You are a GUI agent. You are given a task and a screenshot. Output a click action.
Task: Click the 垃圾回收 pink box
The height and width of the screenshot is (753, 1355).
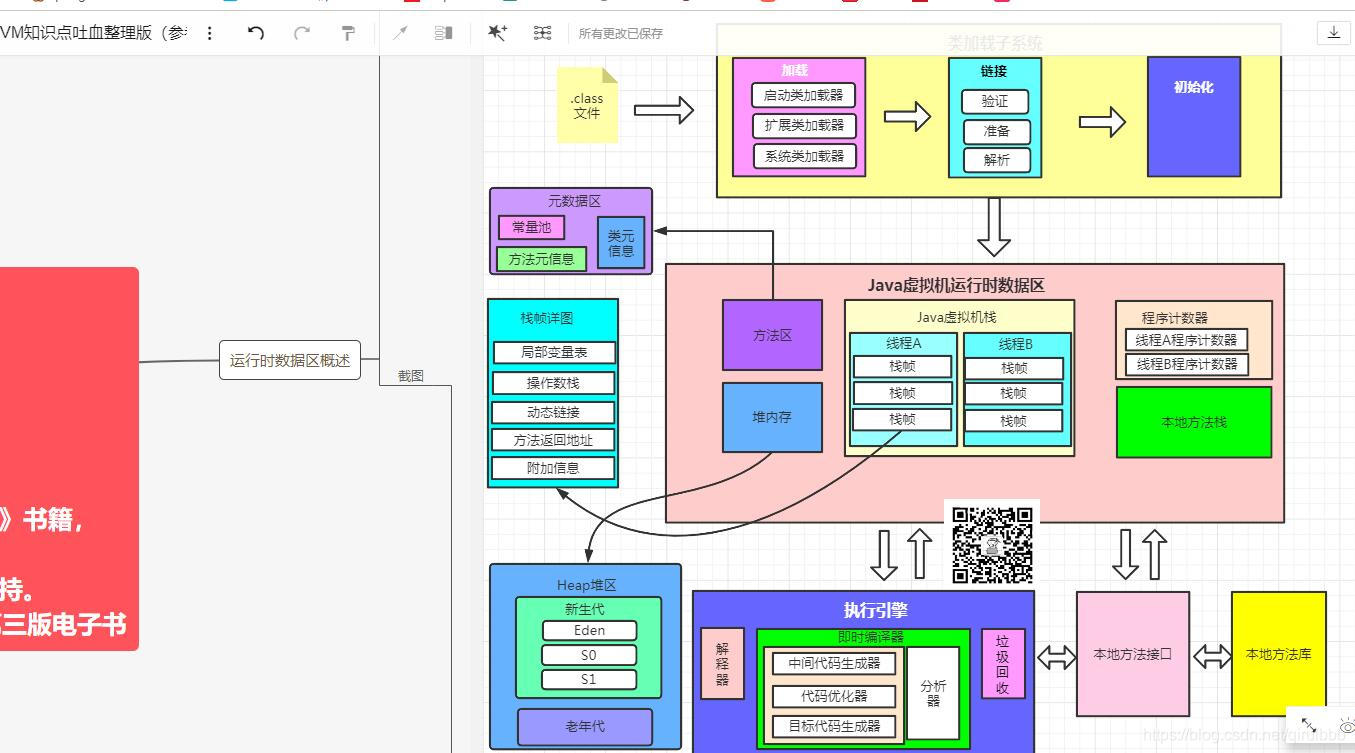[x=1003, y=664]
